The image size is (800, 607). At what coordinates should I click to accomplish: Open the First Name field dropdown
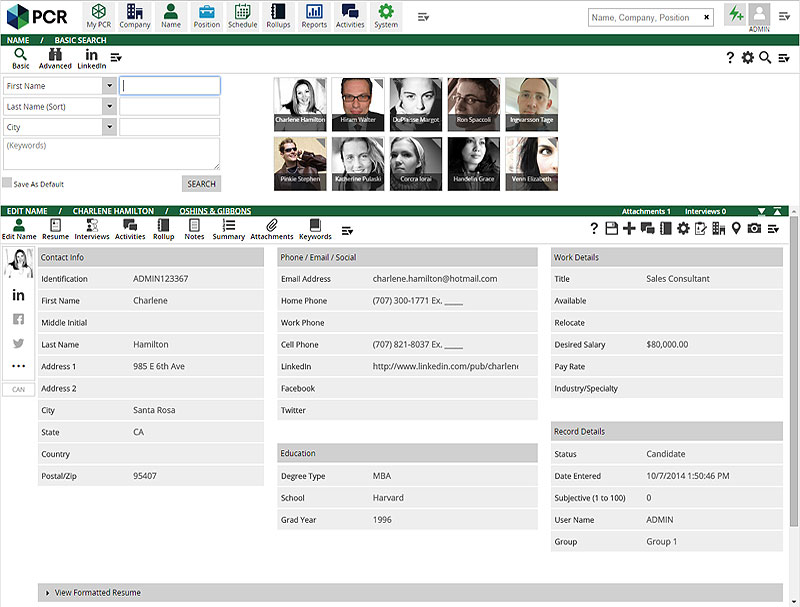pos(111,85)
